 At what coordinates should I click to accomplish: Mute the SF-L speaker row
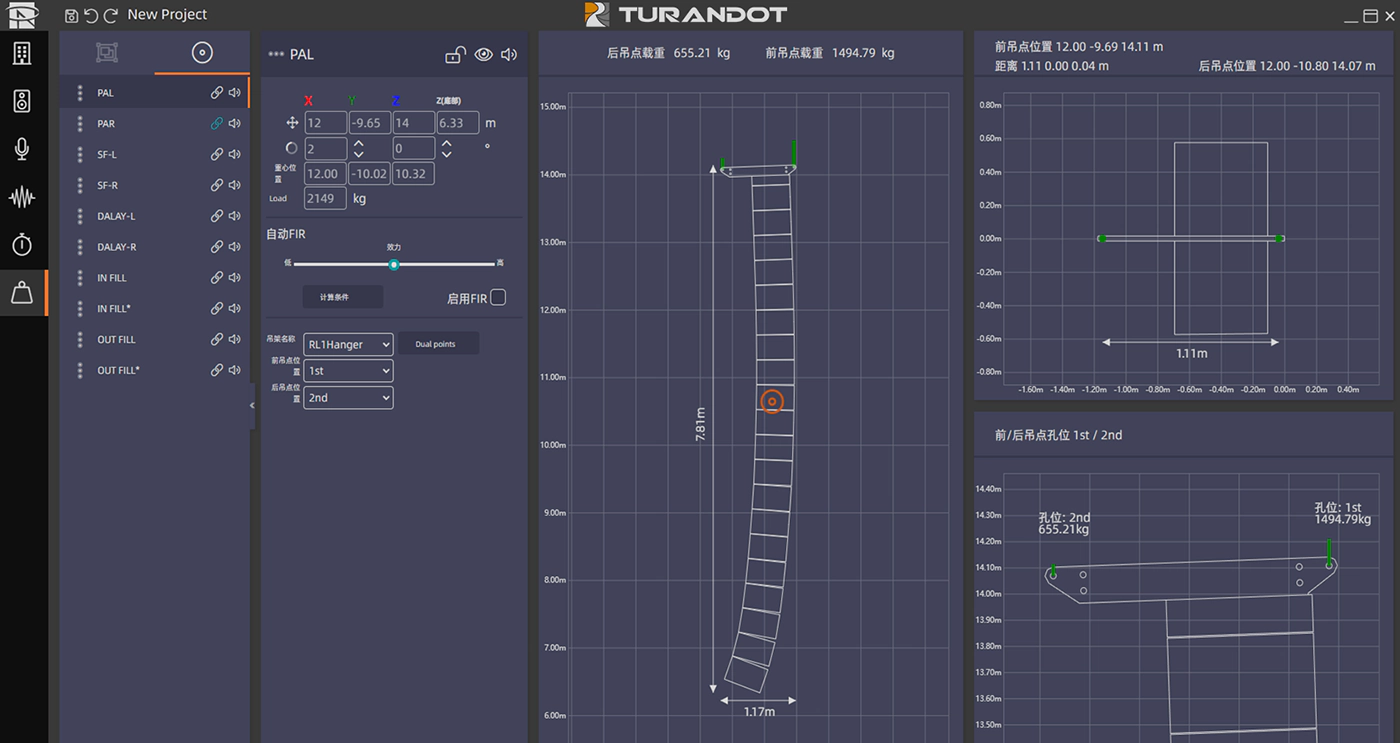click(x=235, y=155)
